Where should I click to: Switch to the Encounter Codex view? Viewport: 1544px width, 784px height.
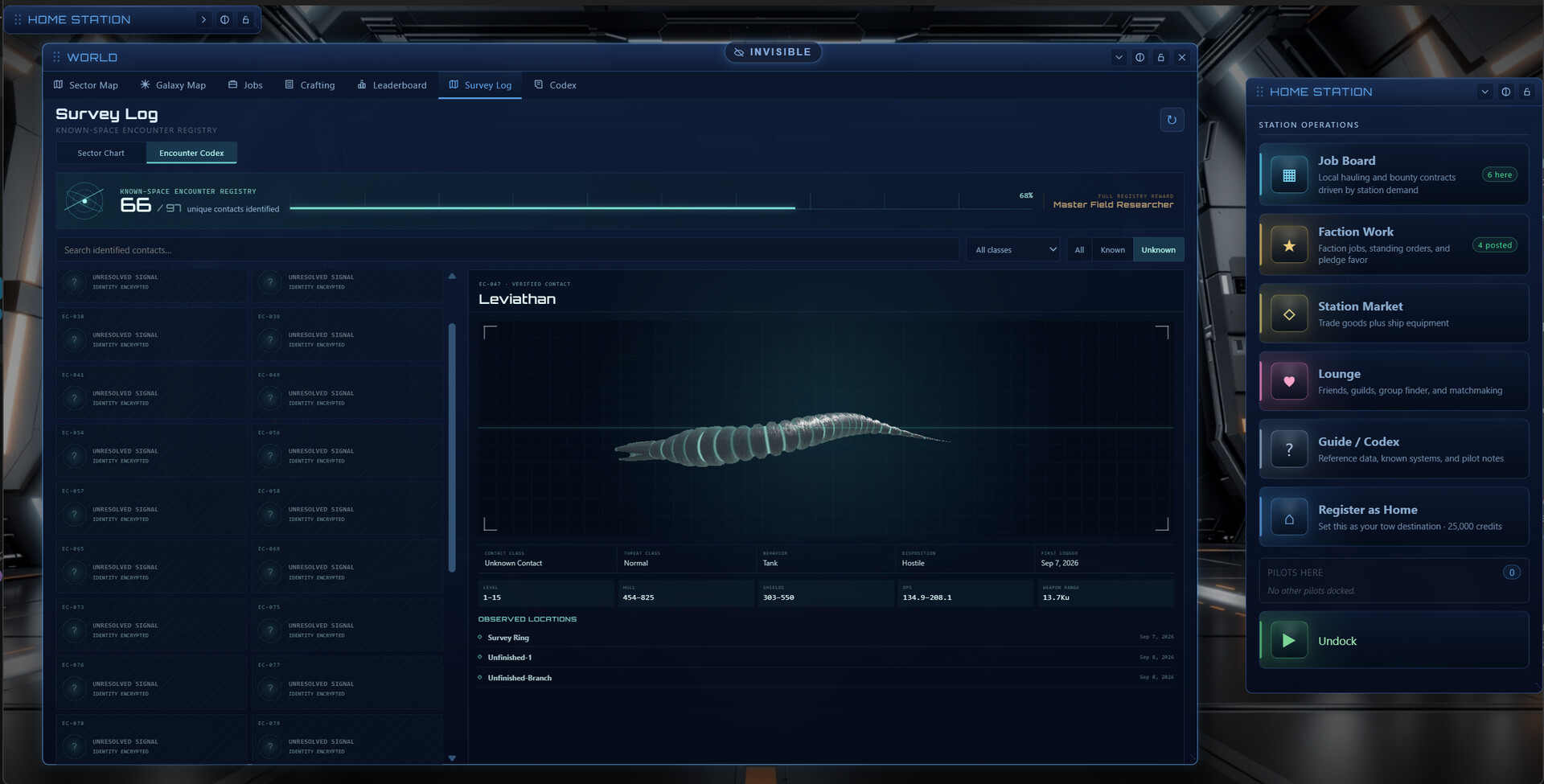(191, 153)
